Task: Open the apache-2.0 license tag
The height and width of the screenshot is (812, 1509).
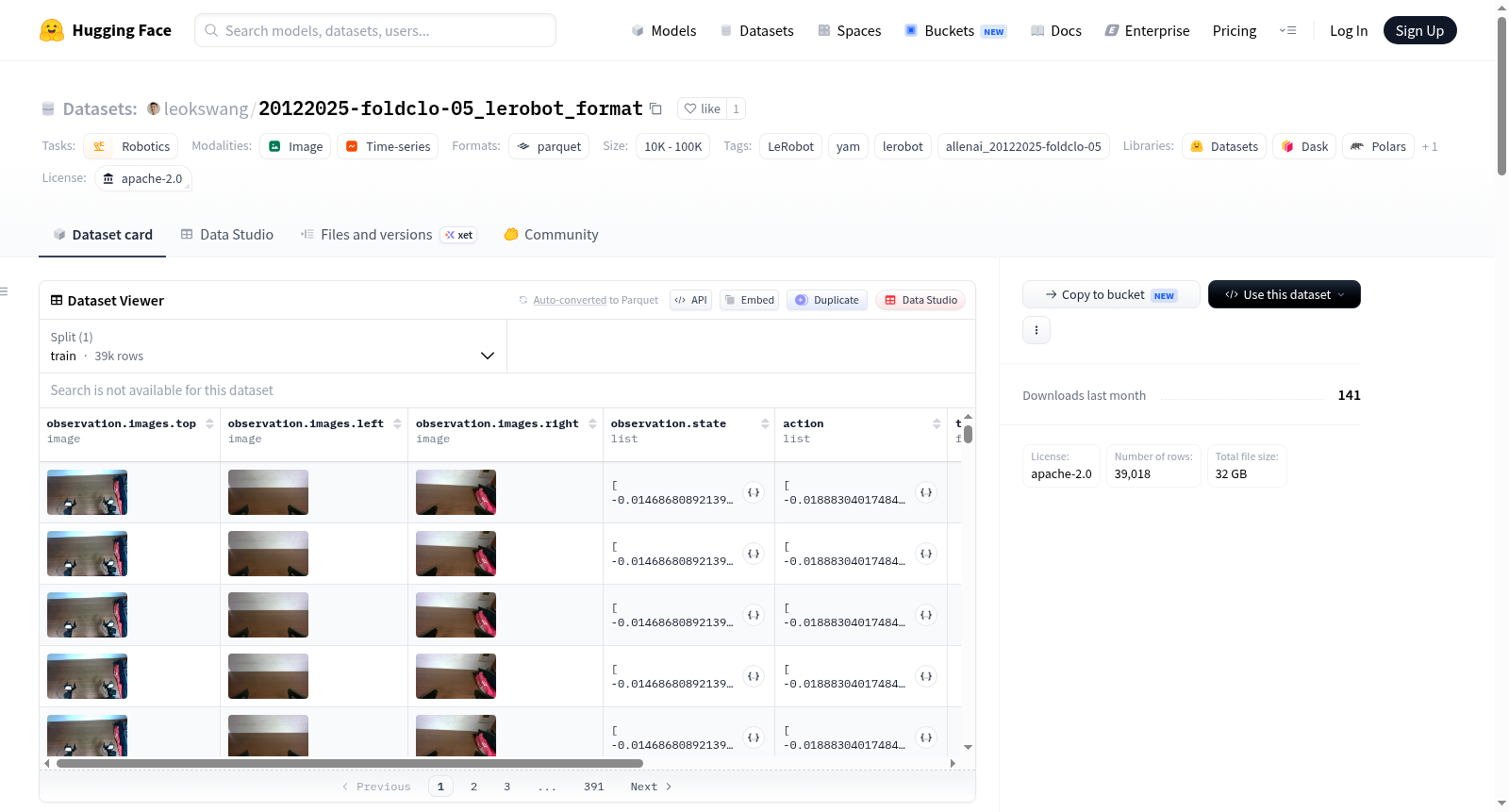Action: (143, 178)
